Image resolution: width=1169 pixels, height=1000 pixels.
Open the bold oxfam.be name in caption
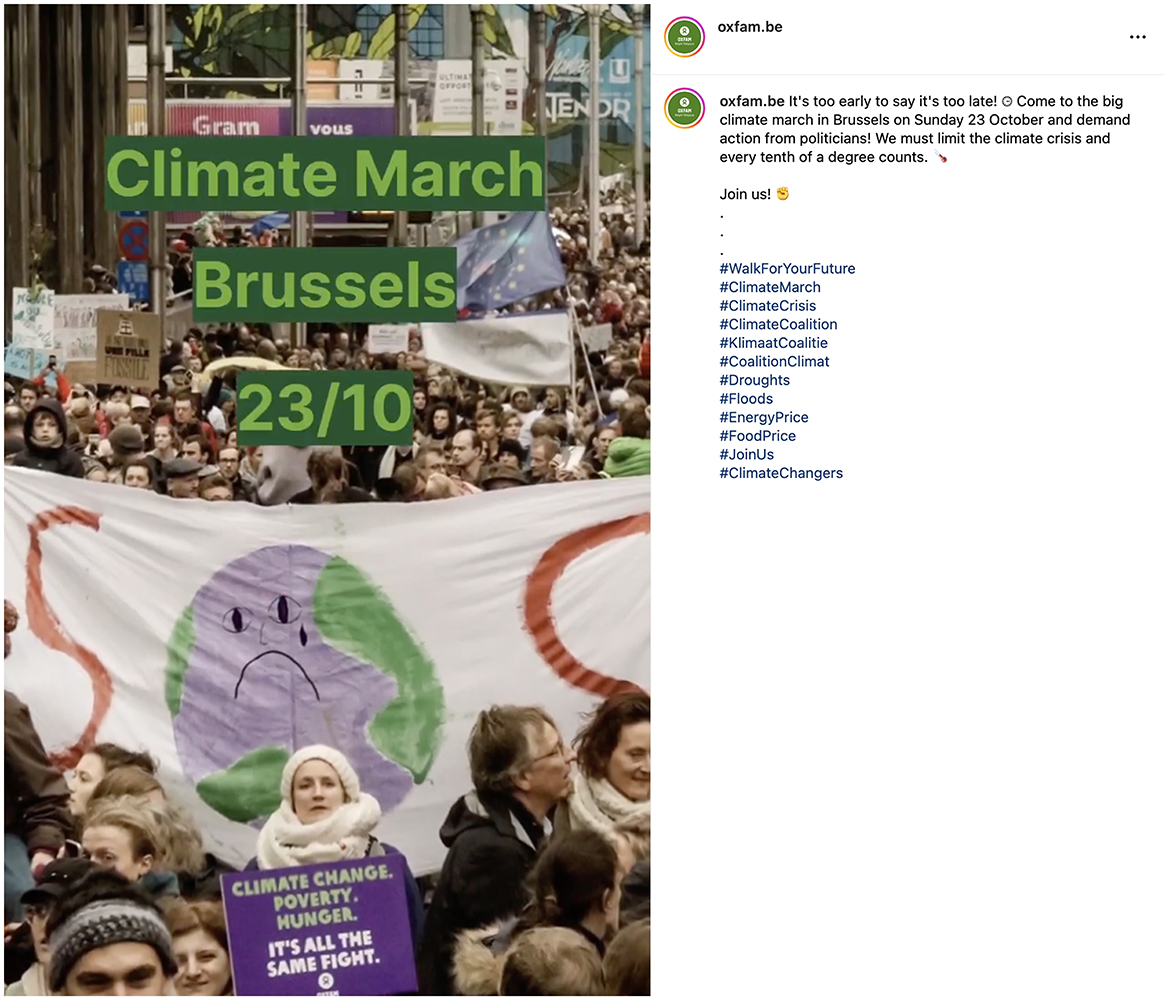click(x=752, y=101)
